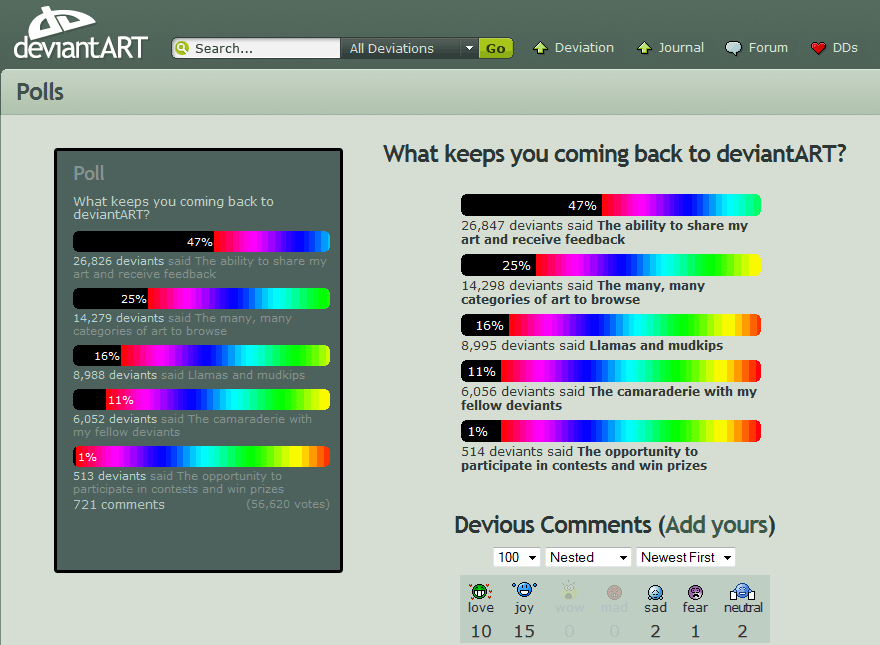Image resolution: width=880 pixels, height=645 pixels.
Task: Click the DDs red heart icon
Action: click(818, 48)
